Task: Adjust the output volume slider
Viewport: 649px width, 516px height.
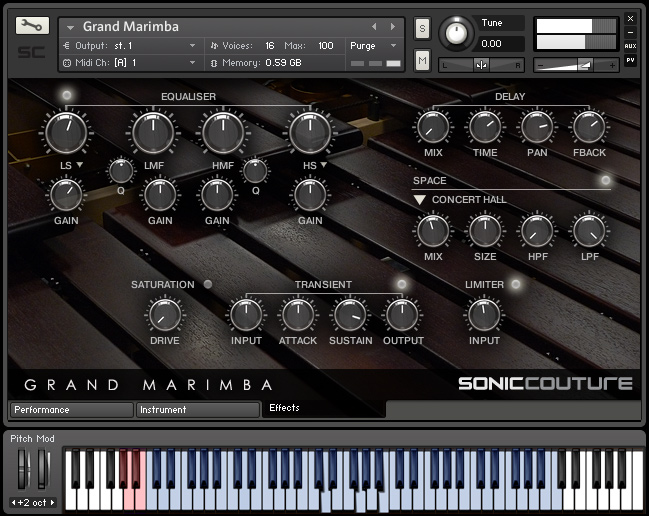Action: click(576, 65)
